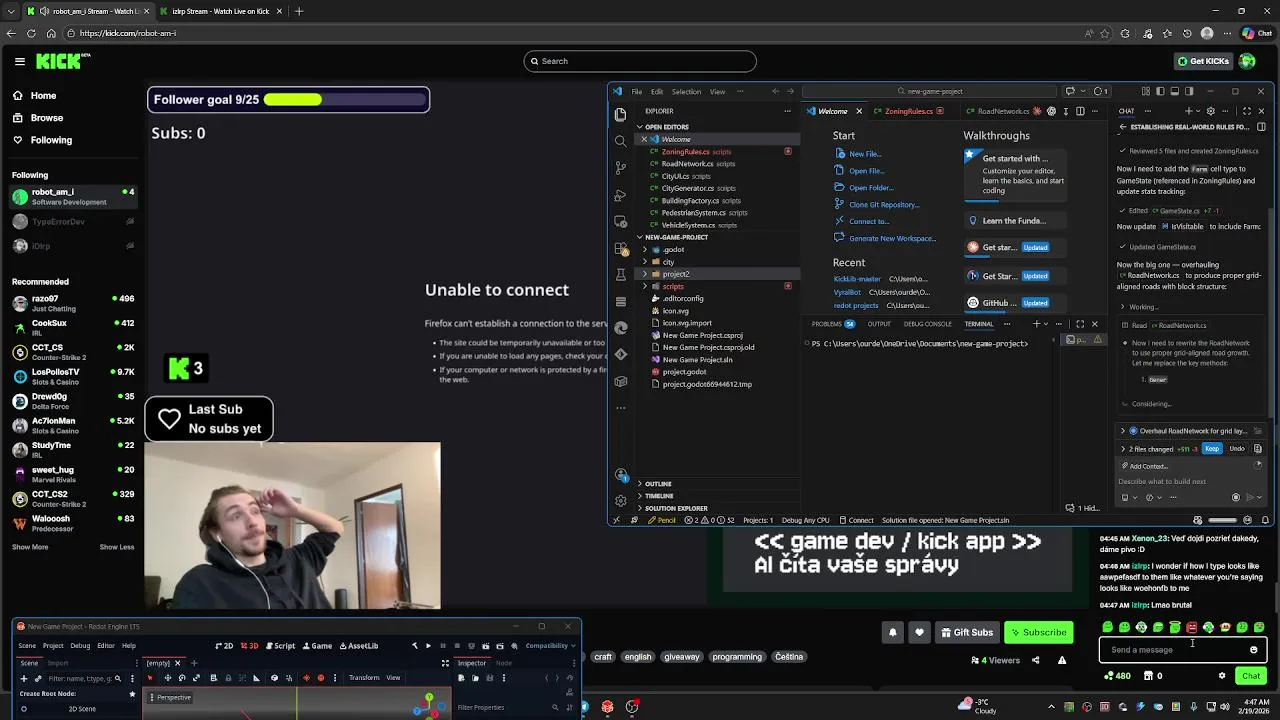This screenshot has height=720, width=1280.
Task: Open the Kick hamburger menu
Action: tap(19, 61)
